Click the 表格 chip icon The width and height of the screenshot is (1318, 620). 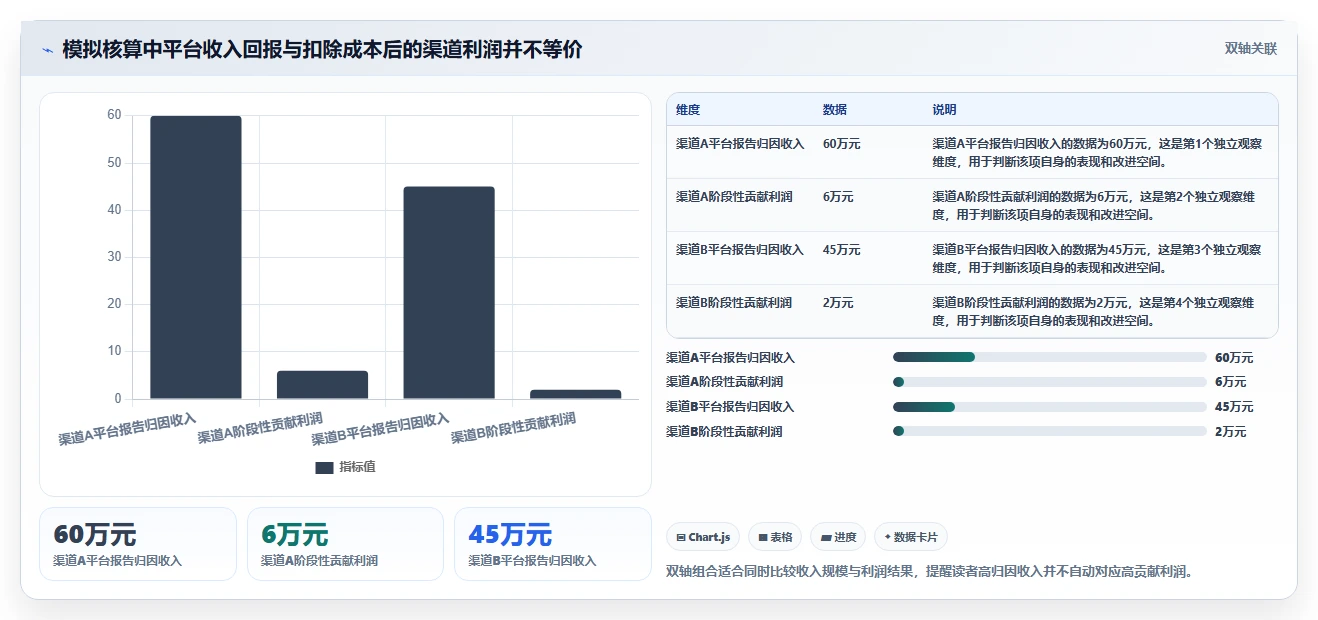pyautogui.click(x=763, y=538)
